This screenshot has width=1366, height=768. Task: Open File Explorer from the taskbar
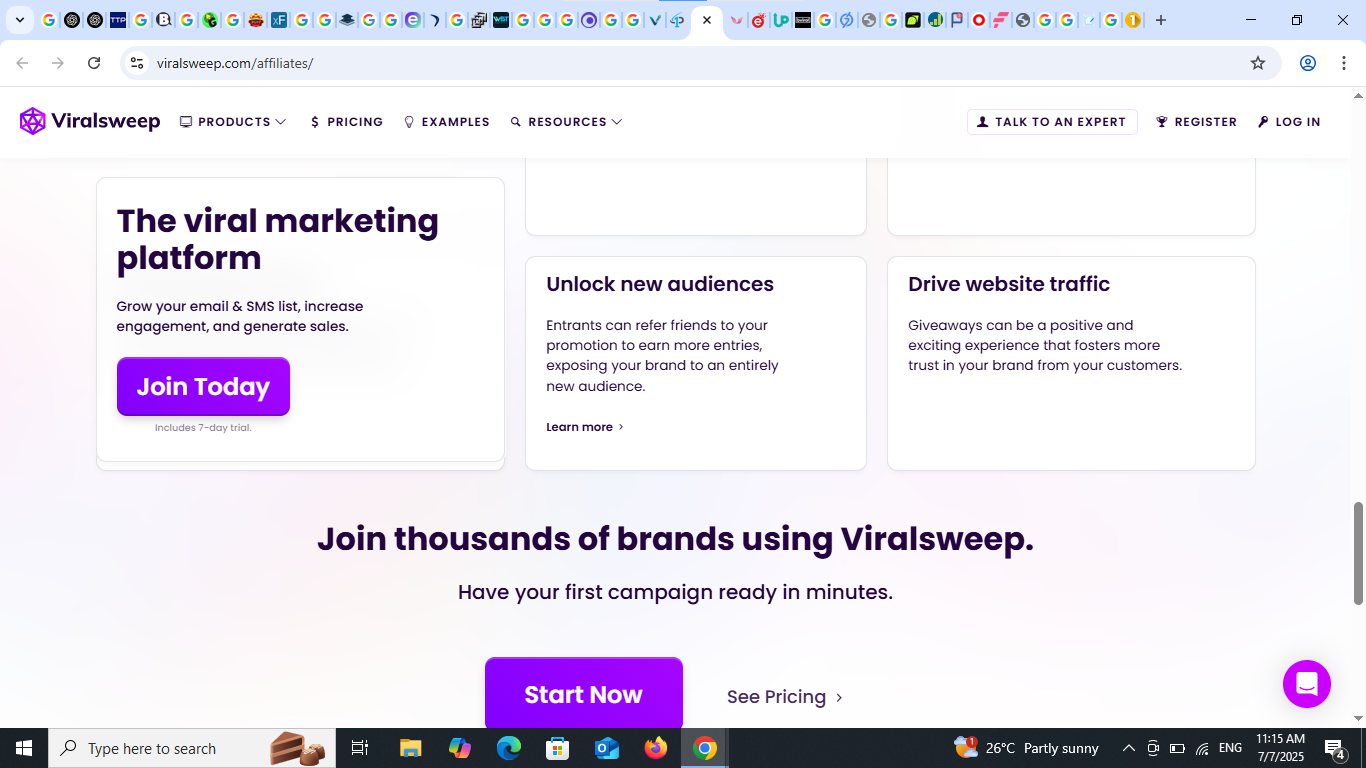pyautogui.click(x=410, y=748)
